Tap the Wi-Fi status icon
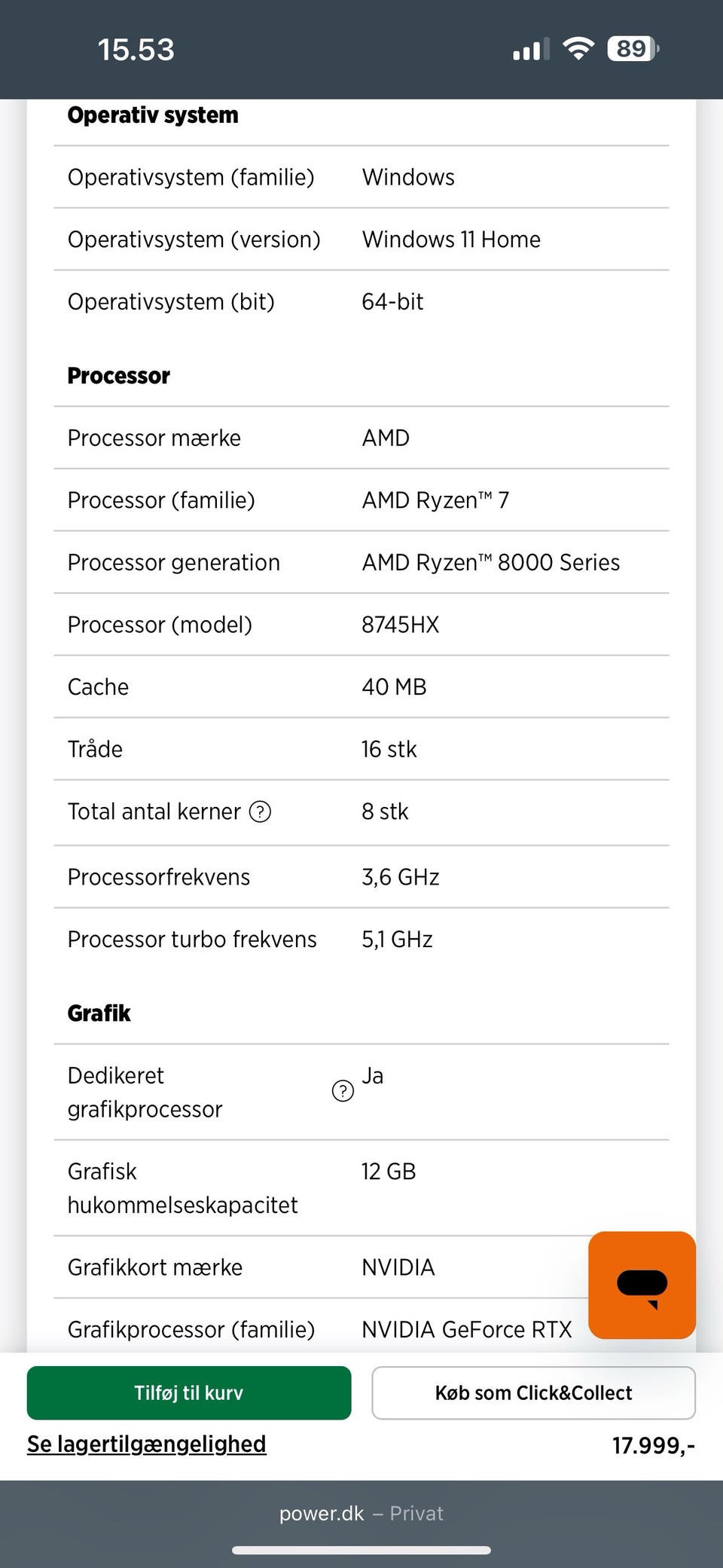Screen dimensions: 723x1568 click(x=578, y=50)
